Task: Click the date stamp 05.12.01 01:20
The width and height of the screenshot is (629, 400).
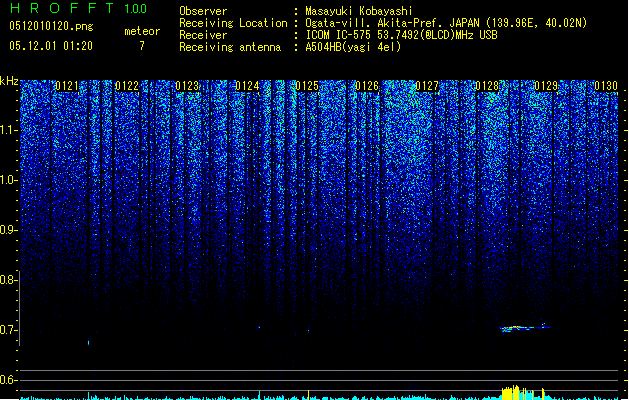Action: pos(51,46)
